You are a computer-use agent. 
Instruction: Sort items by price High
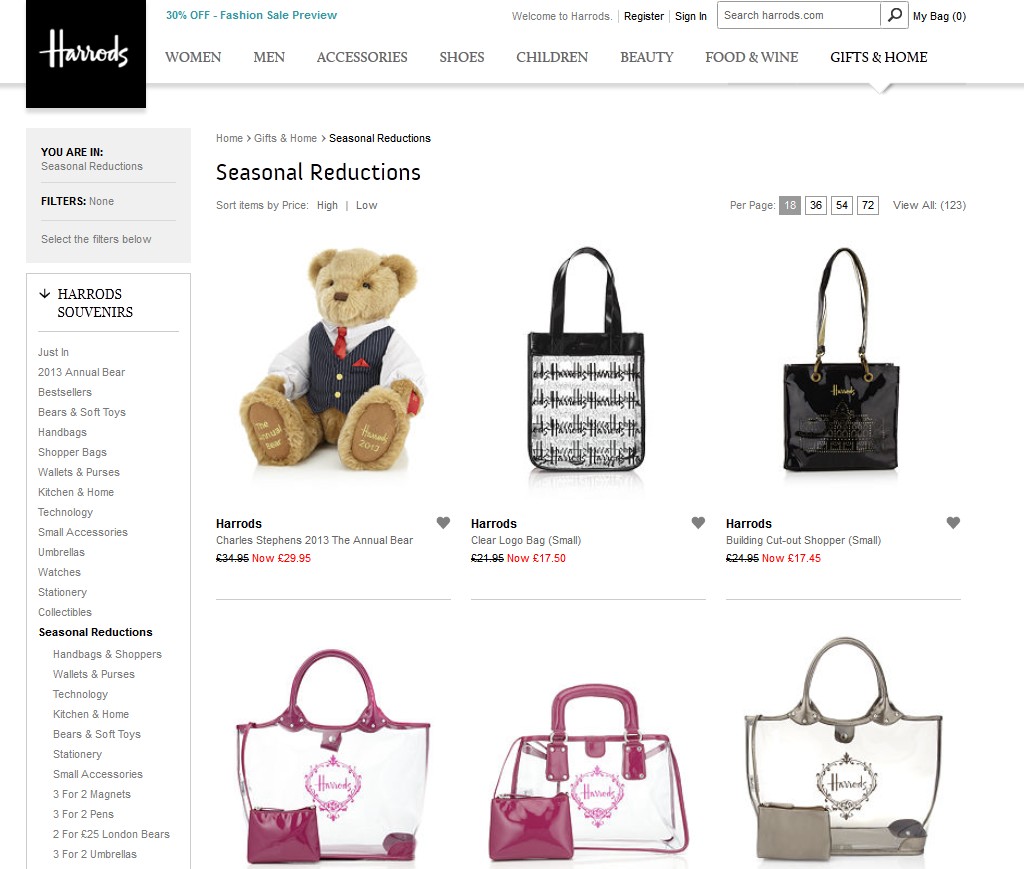327,205
